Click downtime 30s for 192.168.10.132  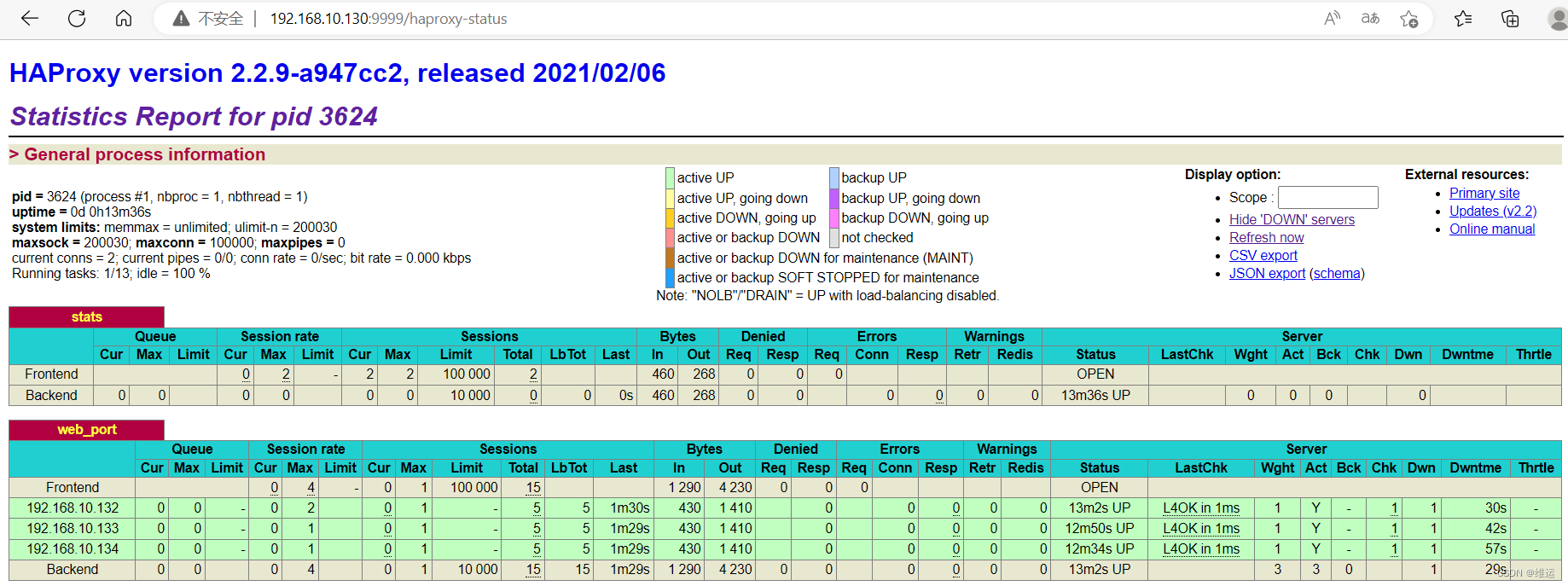point(1495,508)
